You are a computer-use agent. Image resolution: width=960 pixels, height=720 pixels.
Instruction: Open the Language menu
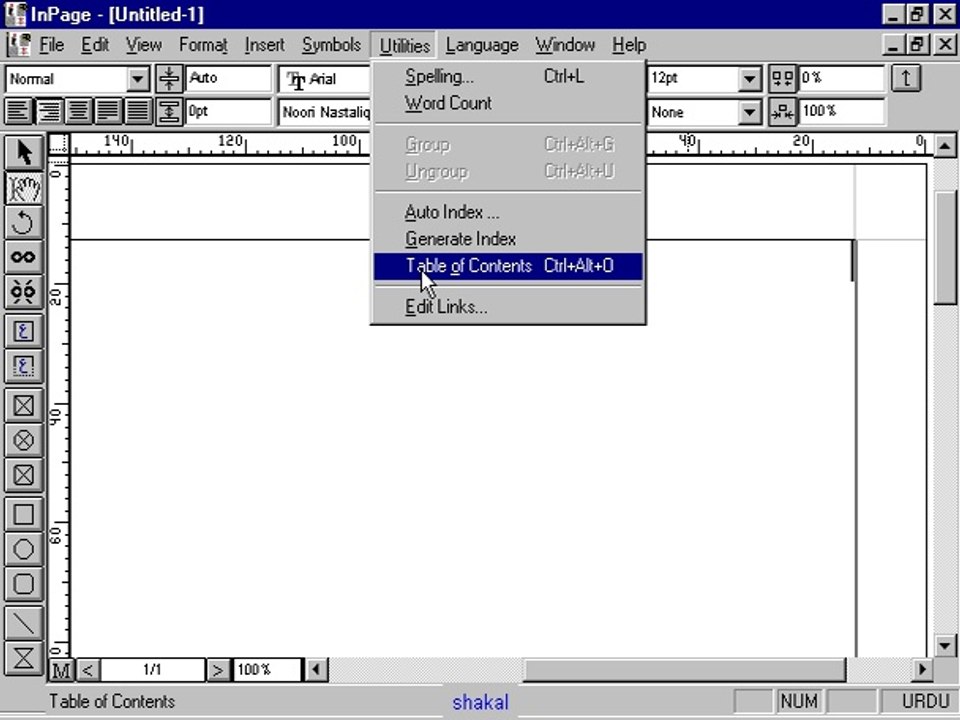pyautogui.click(x=482, y=45)
